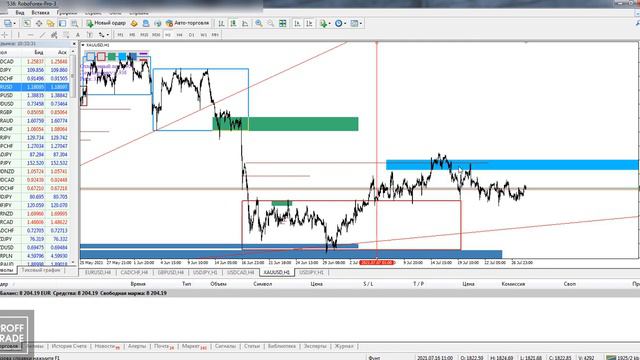Viewport: 640px width, 360px height.
Task: Open the Strategy Tester icon
Action: point(74,23)
